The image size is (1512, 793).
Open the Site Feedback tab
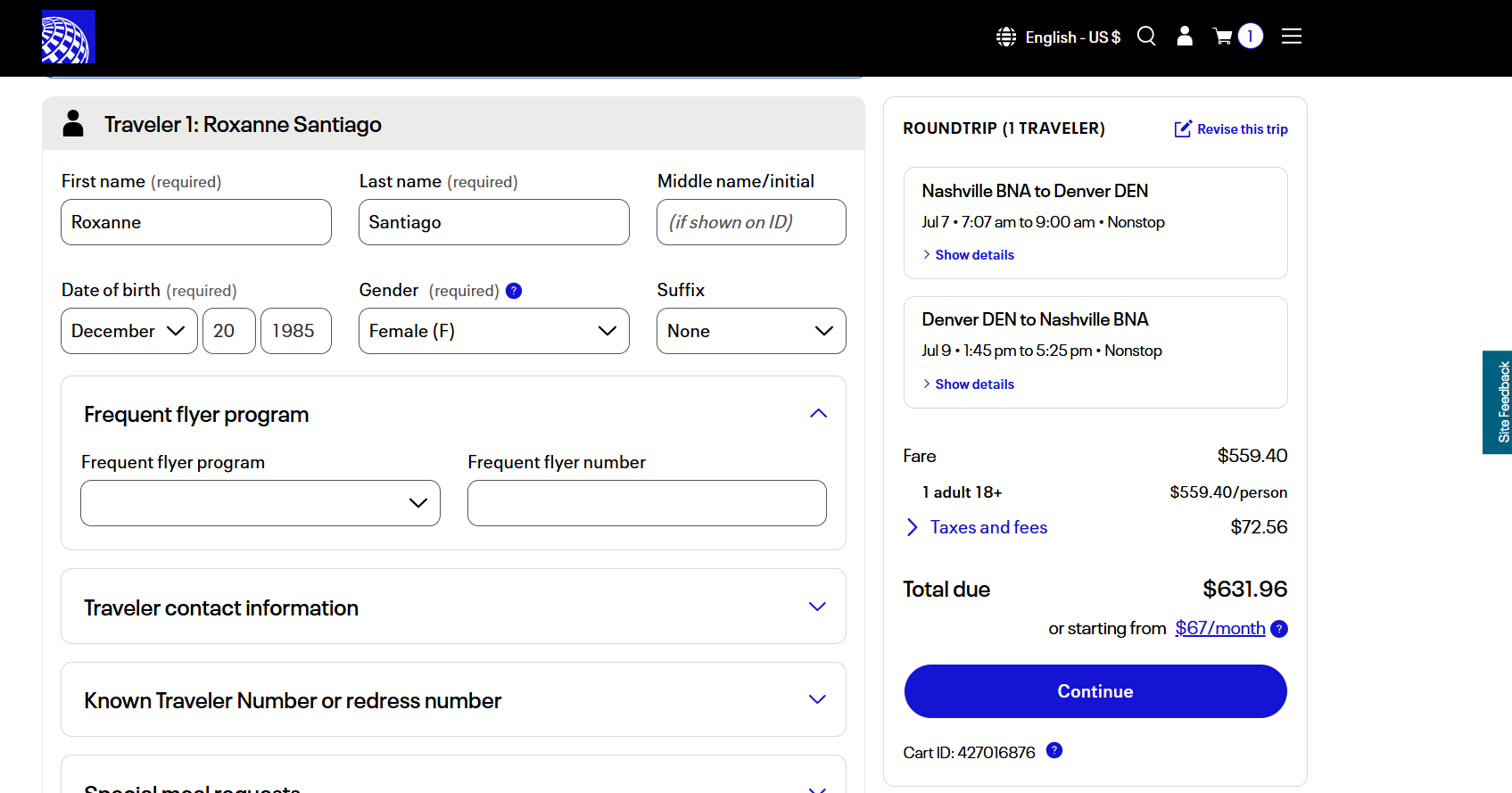1498,402
